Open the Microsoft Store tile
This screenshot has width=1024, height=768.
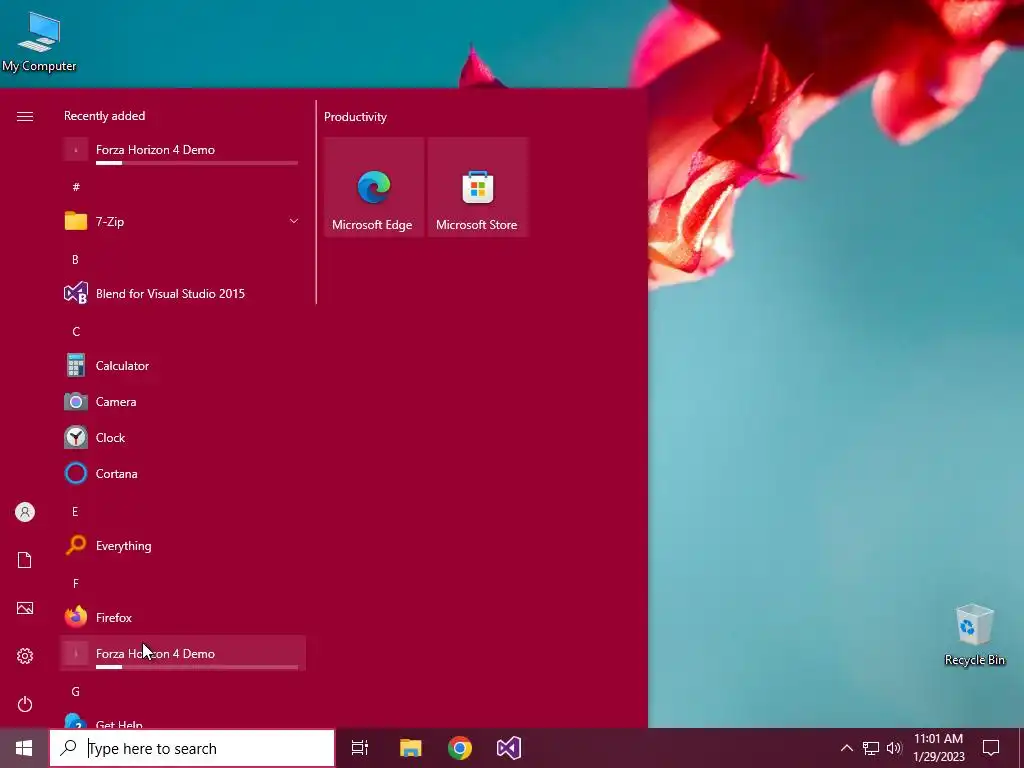(477, 187)
